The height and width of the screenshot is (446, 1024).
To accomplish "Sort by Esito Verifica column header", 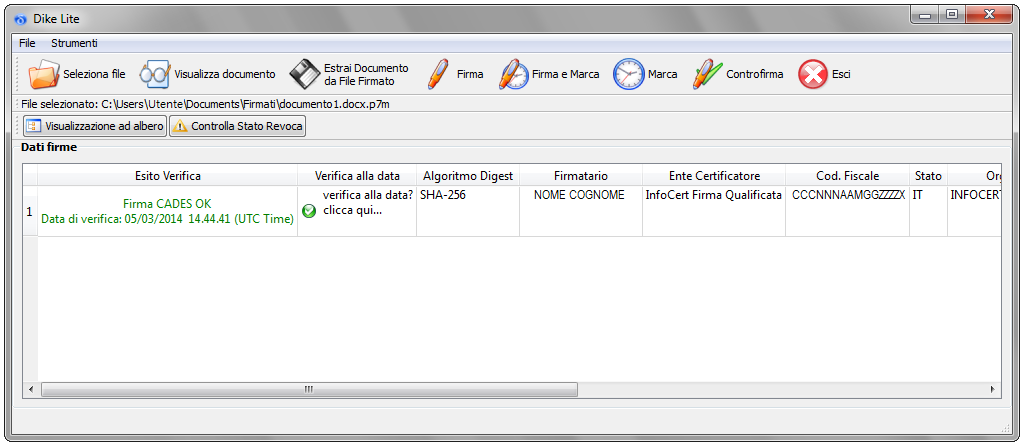I will click(x=168, y=176).
